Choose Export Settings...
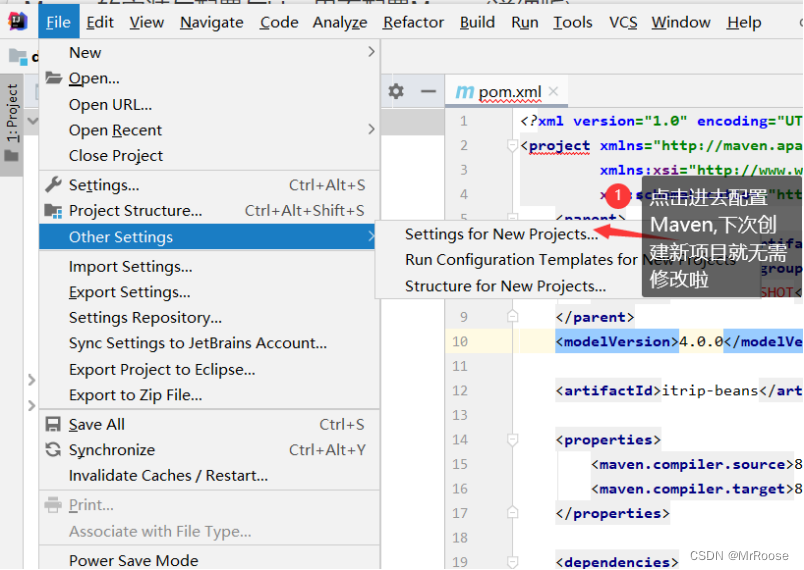Viewport: 804px width, 570px height. [x=209, y=292]
